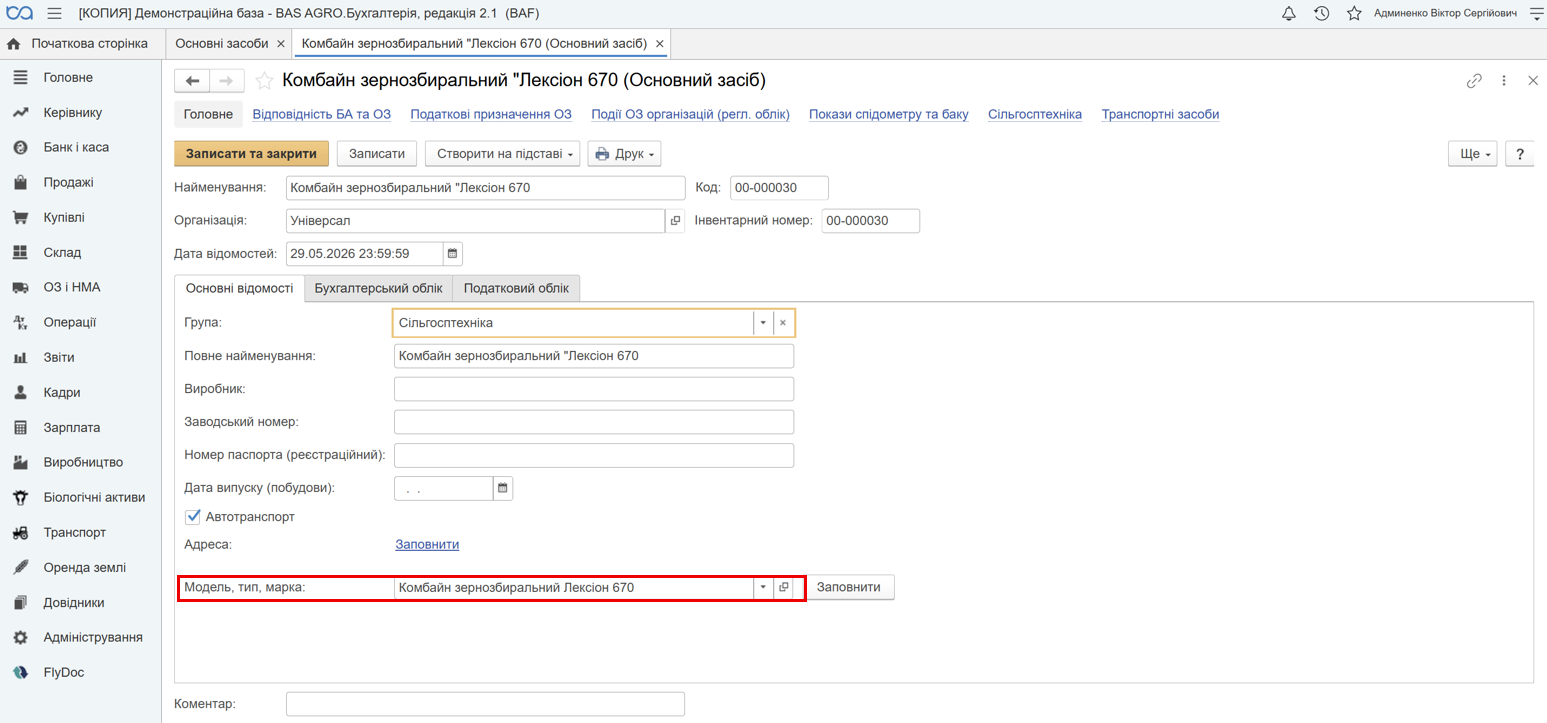1547x723 pixels.
Task: Uncheck the Автотранспорт checkbox
Action: pyautogui.click(x=193, y=517)
